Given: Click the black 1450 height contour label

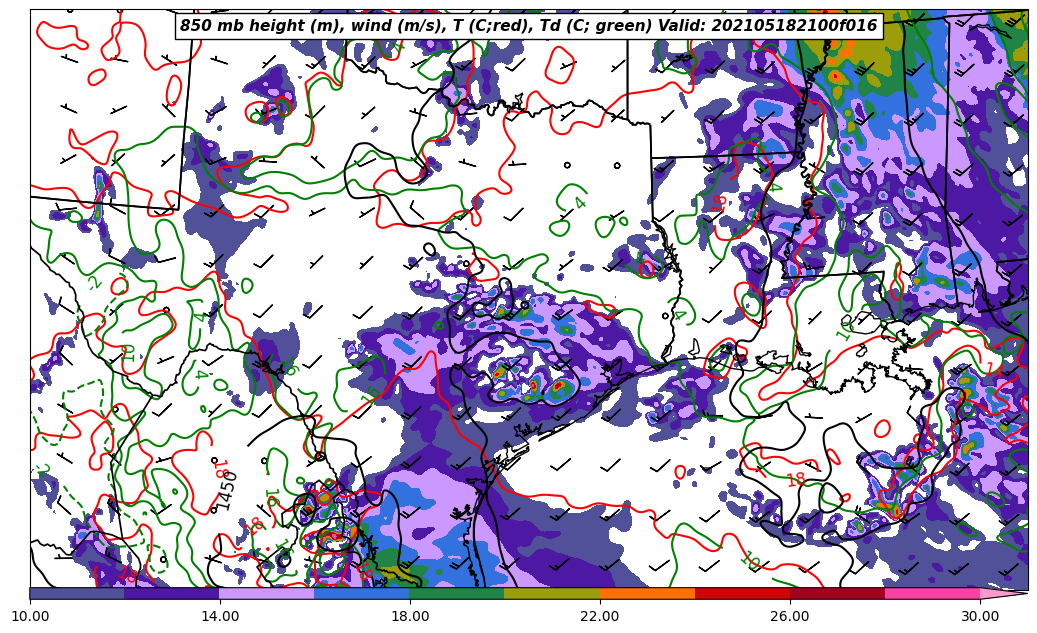Looking at the screenshot, I should 227,490.
